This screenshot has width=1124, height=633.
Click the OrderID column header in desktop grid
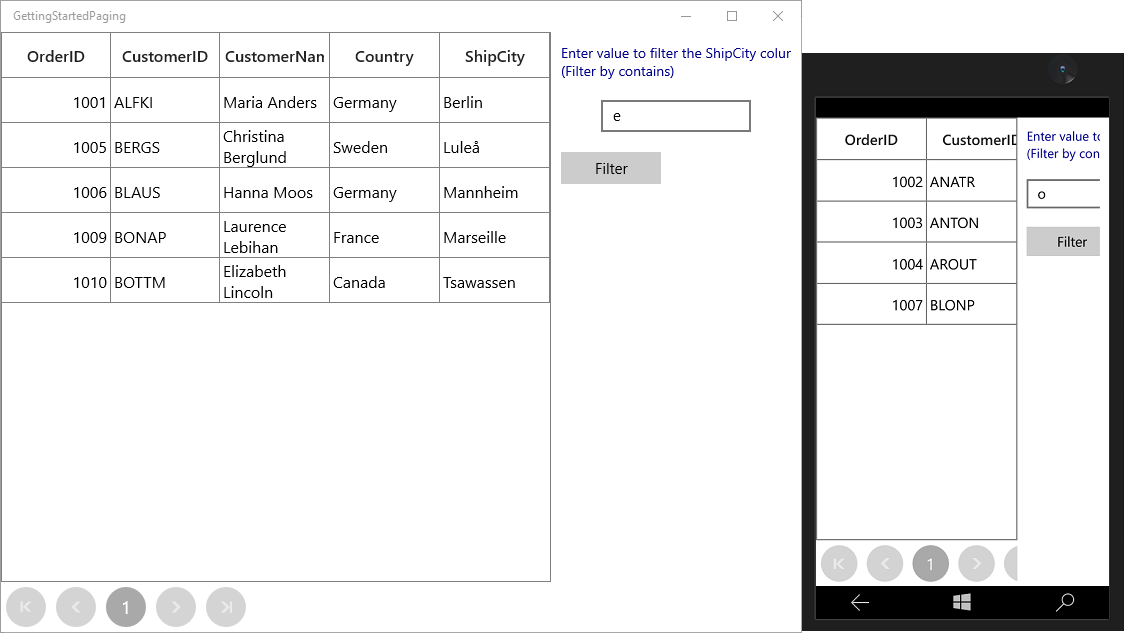click(x=56, y=56)
